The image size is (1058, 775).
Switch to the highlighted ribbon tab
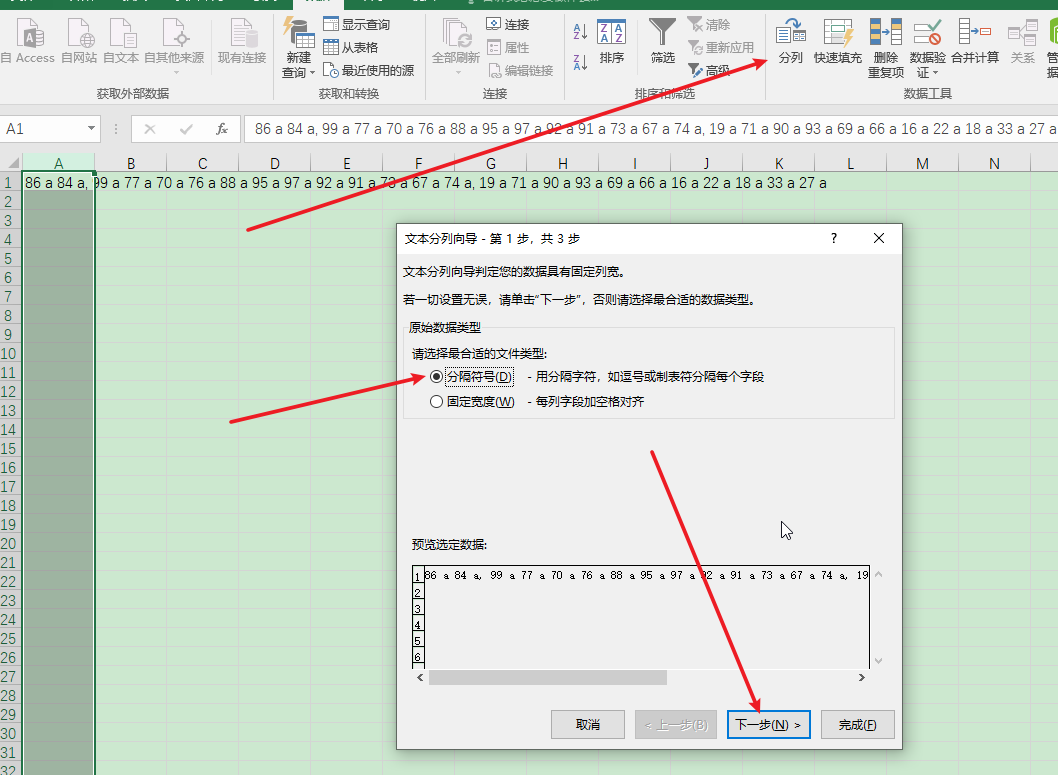pyautogui.click(x=318, y=4)
